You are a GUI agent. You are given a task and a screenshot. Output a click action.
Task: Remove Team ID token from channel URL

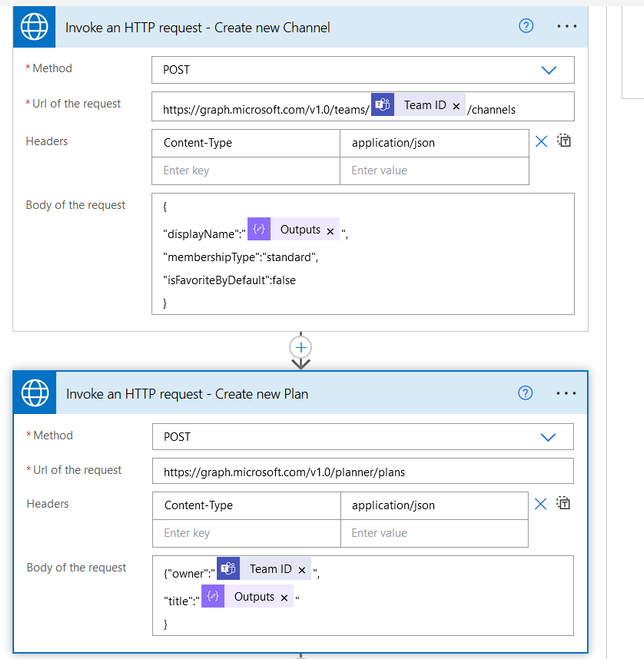[x=456, y=106]
